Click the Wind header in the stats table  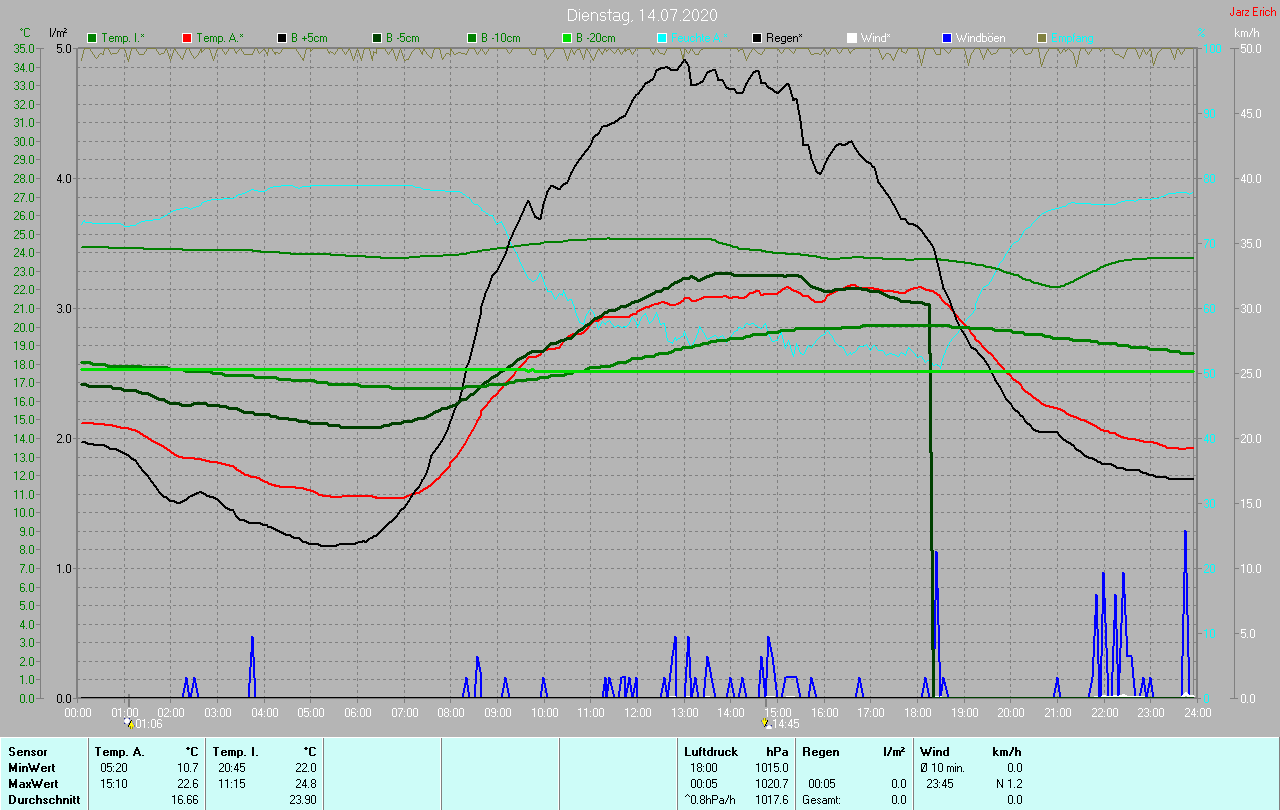pyautogui.click(x=934, y=751)
